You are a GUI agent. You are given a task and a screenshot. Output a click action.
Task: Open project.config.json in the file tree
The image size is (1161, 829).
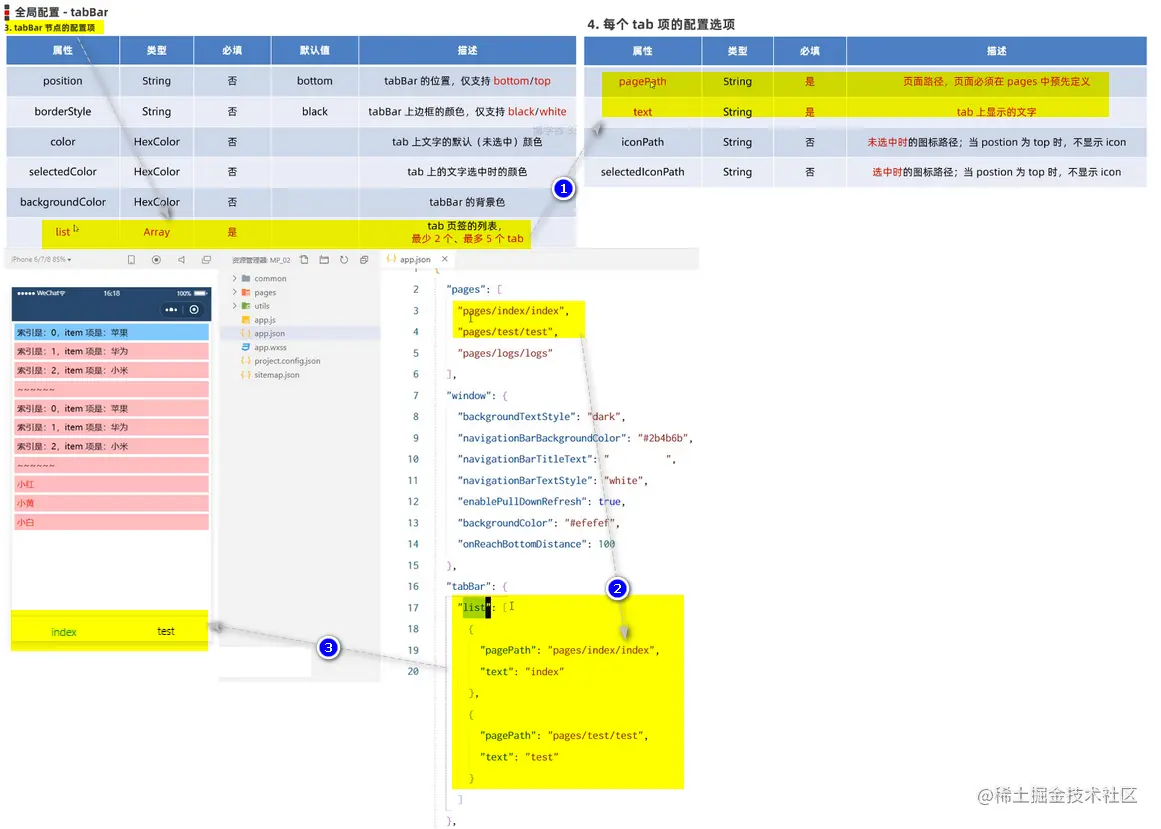pyautogui.click(x=287, y=361)
